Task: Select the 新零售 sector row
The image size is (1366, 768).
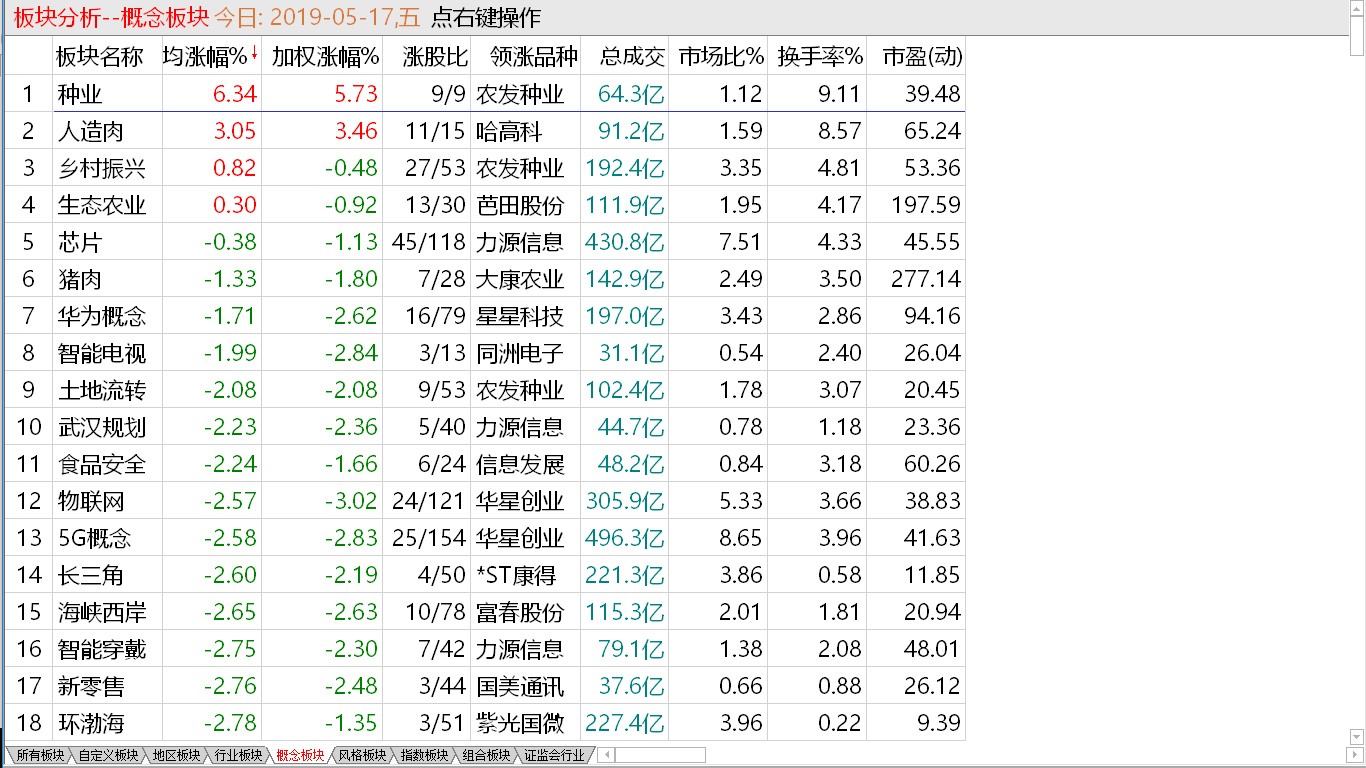Action: point(485,686)
